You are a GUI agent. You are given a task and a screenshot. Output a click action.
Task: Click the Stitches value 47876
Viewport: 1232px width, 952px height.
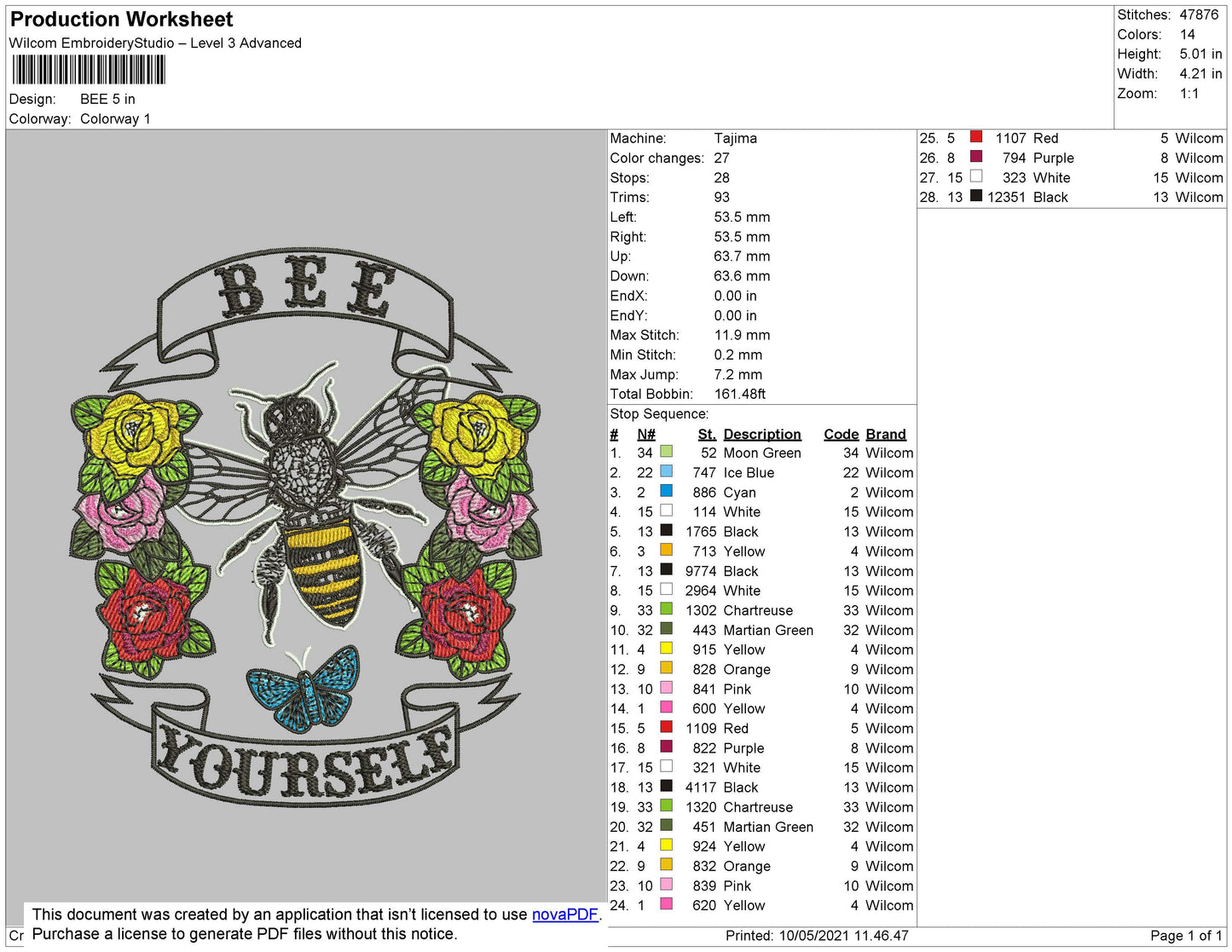[x=1199, y=14]
